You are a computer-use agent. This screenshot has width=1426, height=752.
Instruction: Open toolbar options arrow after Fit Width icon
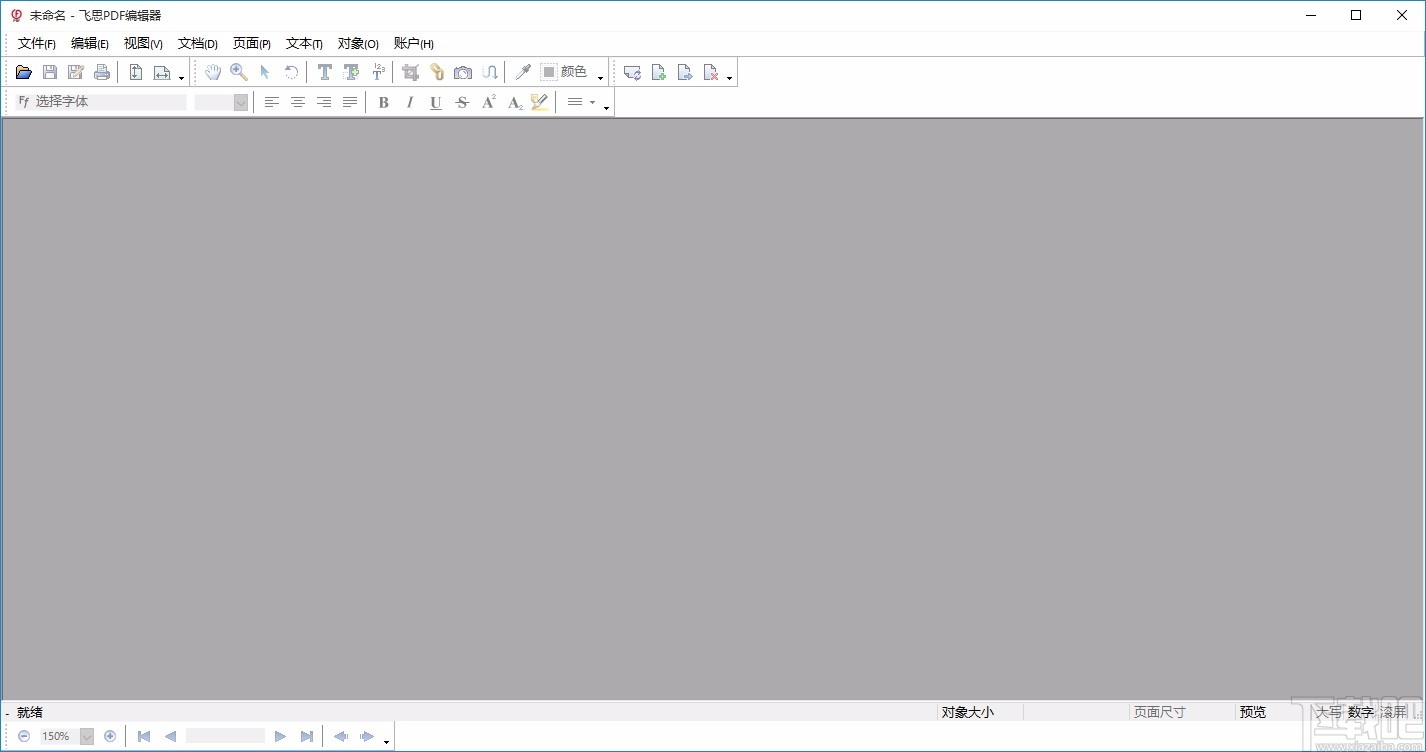pyautogui.click(x=181, y=78)
